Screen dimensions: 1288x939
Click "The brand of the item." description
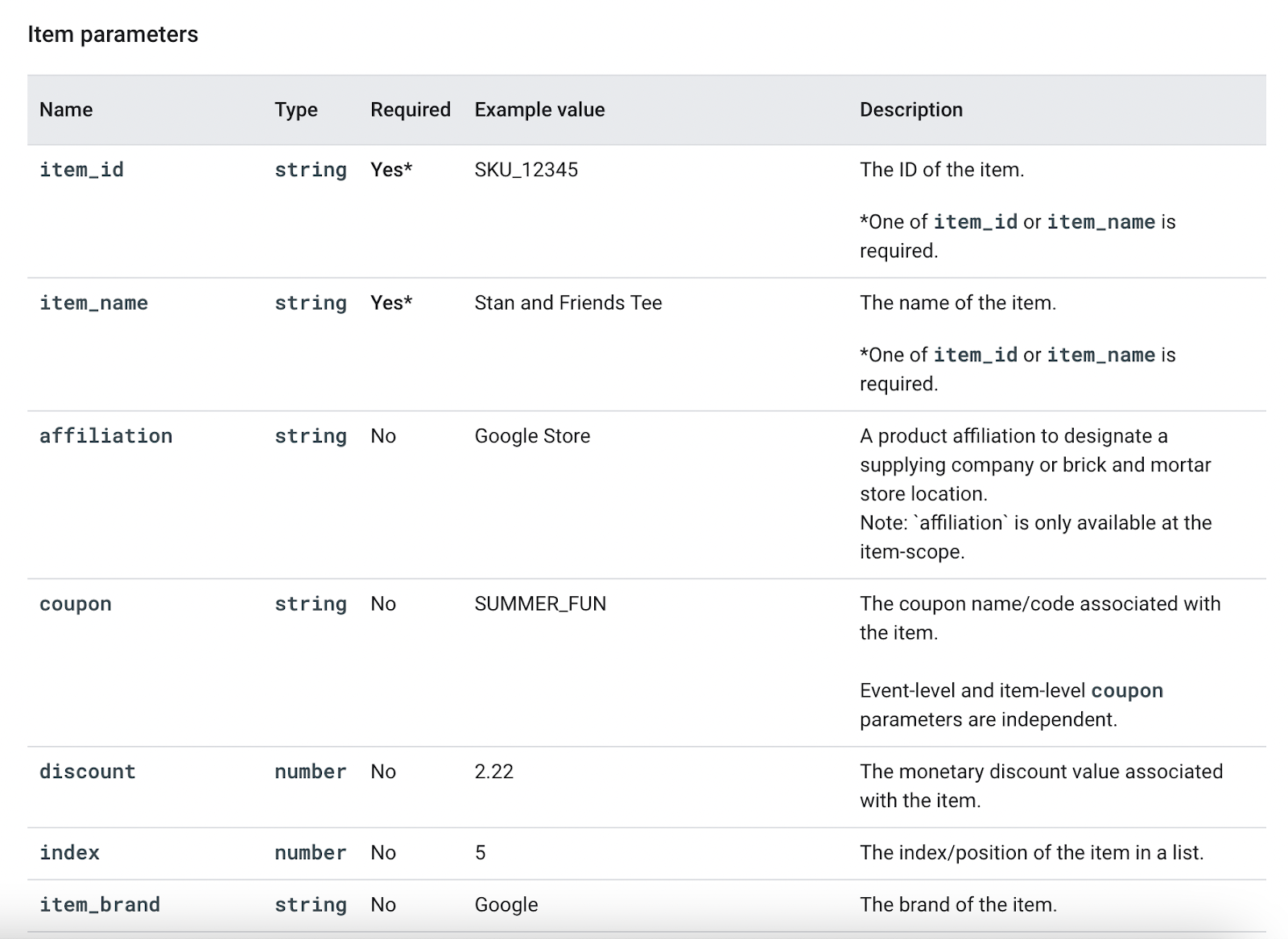tap(958, 904)
